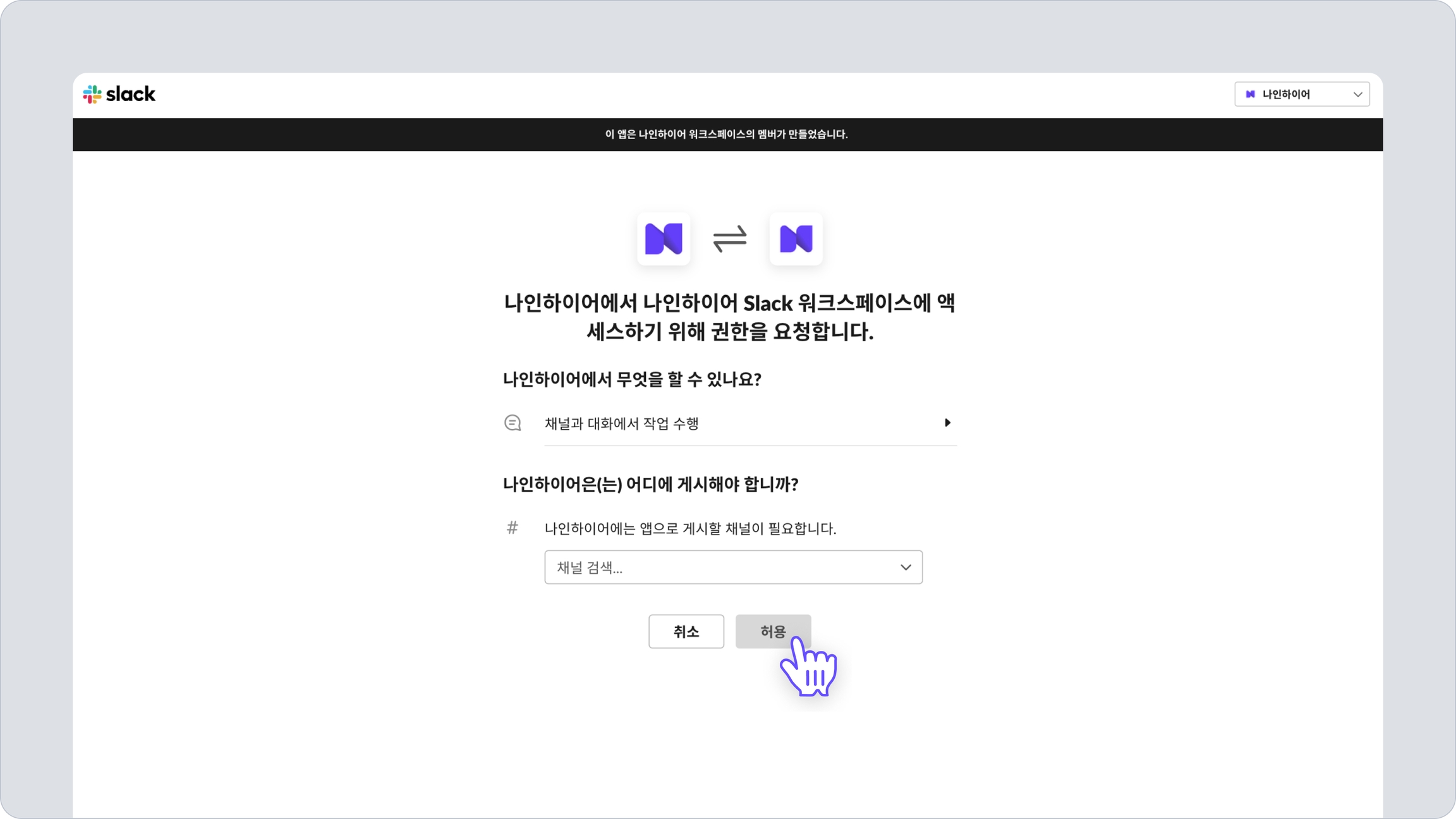The width and height of the screenshot is (1456, 819).
Task: Expand the workspace selector chevron
Action: click(x=1357, y=94)
